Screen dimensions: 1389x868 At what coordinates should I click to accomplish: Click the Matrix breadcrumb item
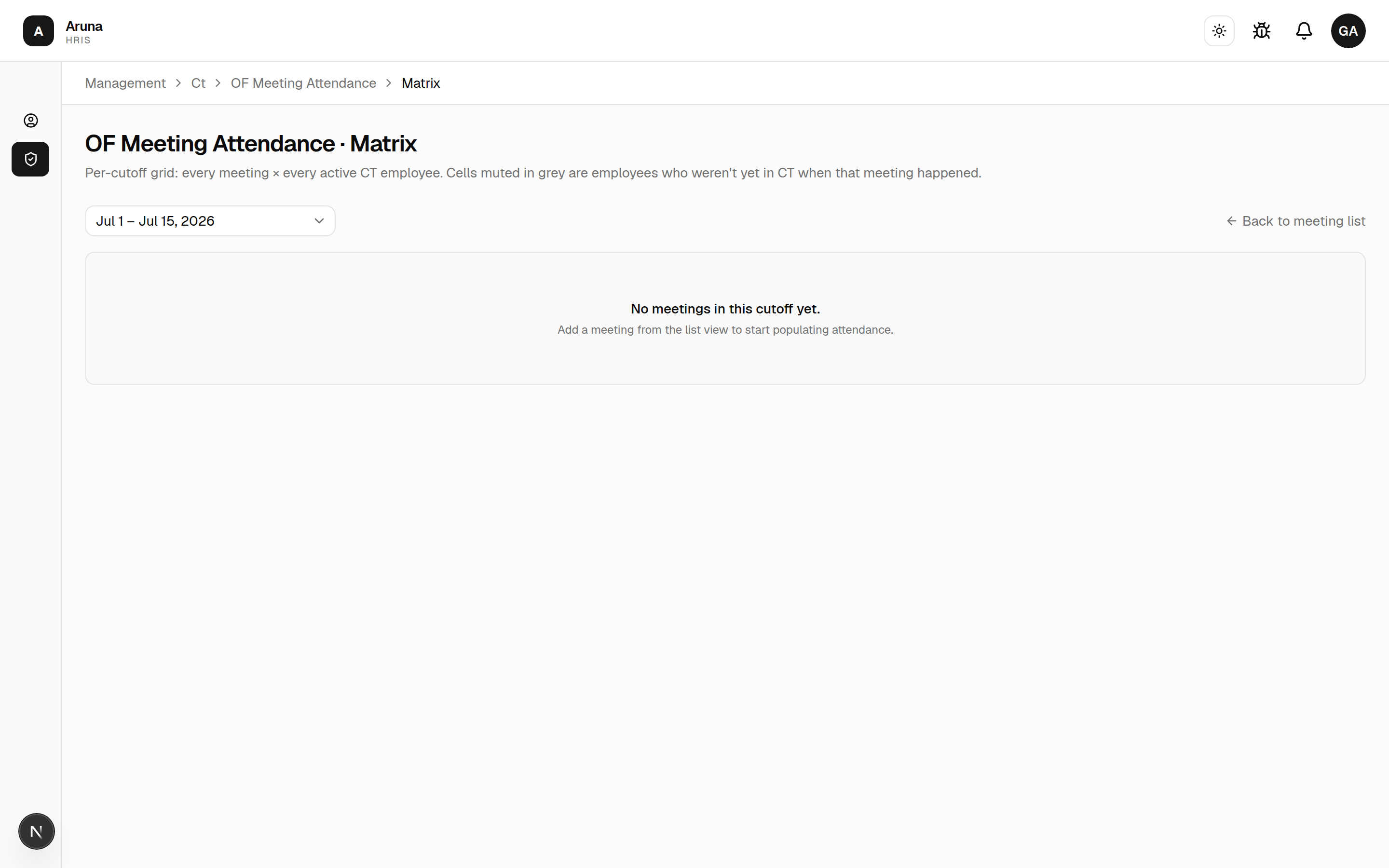(421, 83)
